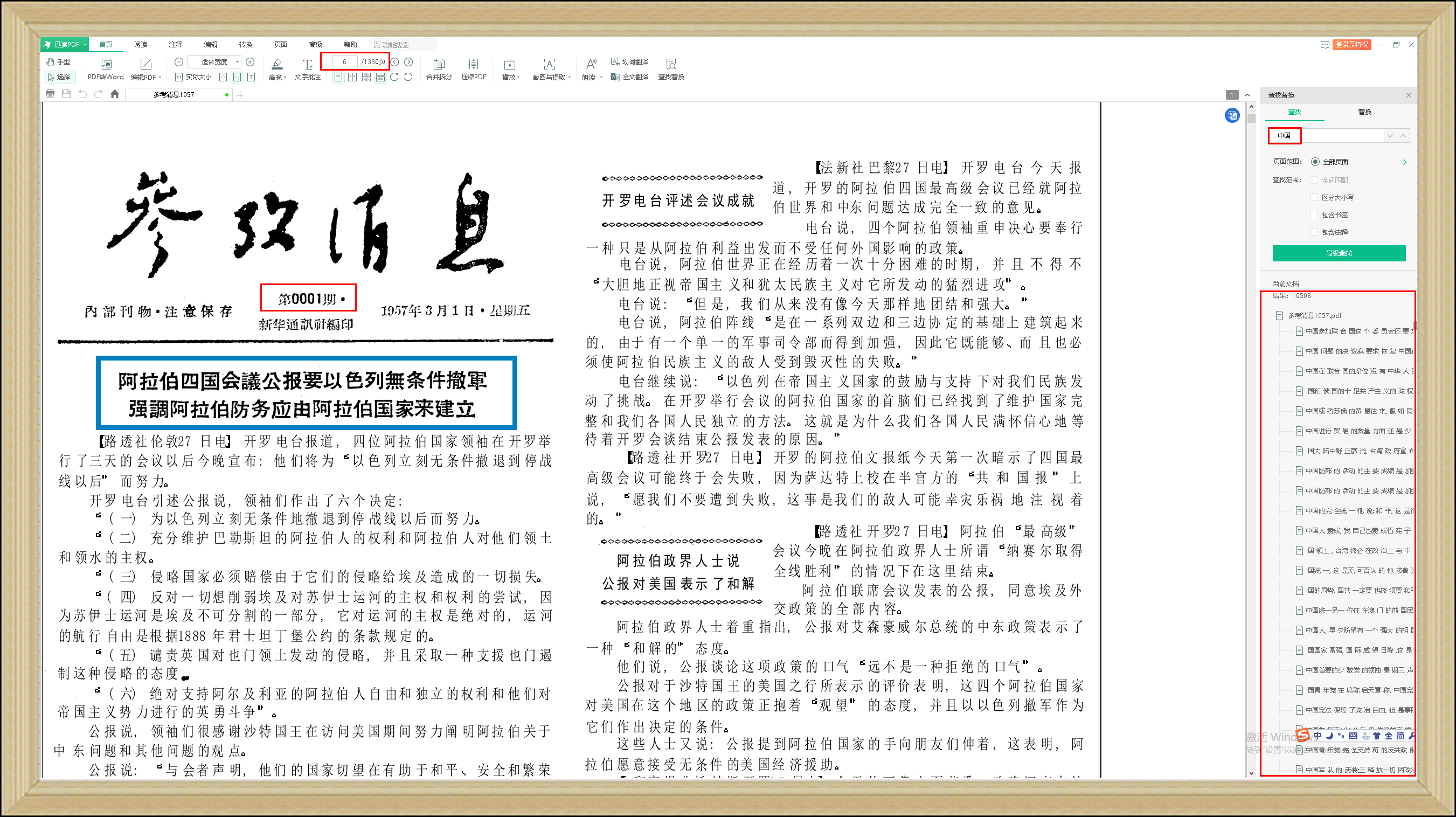The width and height of the screenshot is (1456, 817).
Task: Open the 注释 menu tab
Action: [x=175, y=45]
